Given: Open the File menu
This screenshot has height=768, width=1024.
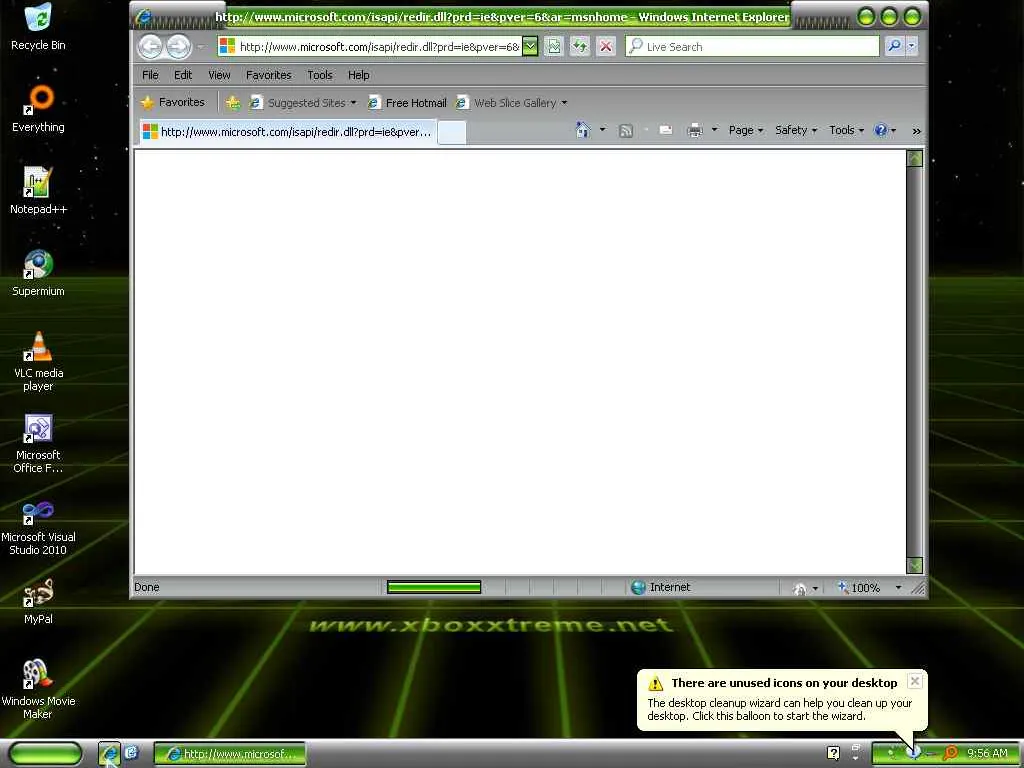Looking at the screenshot, I should click(x=150, y=75).
